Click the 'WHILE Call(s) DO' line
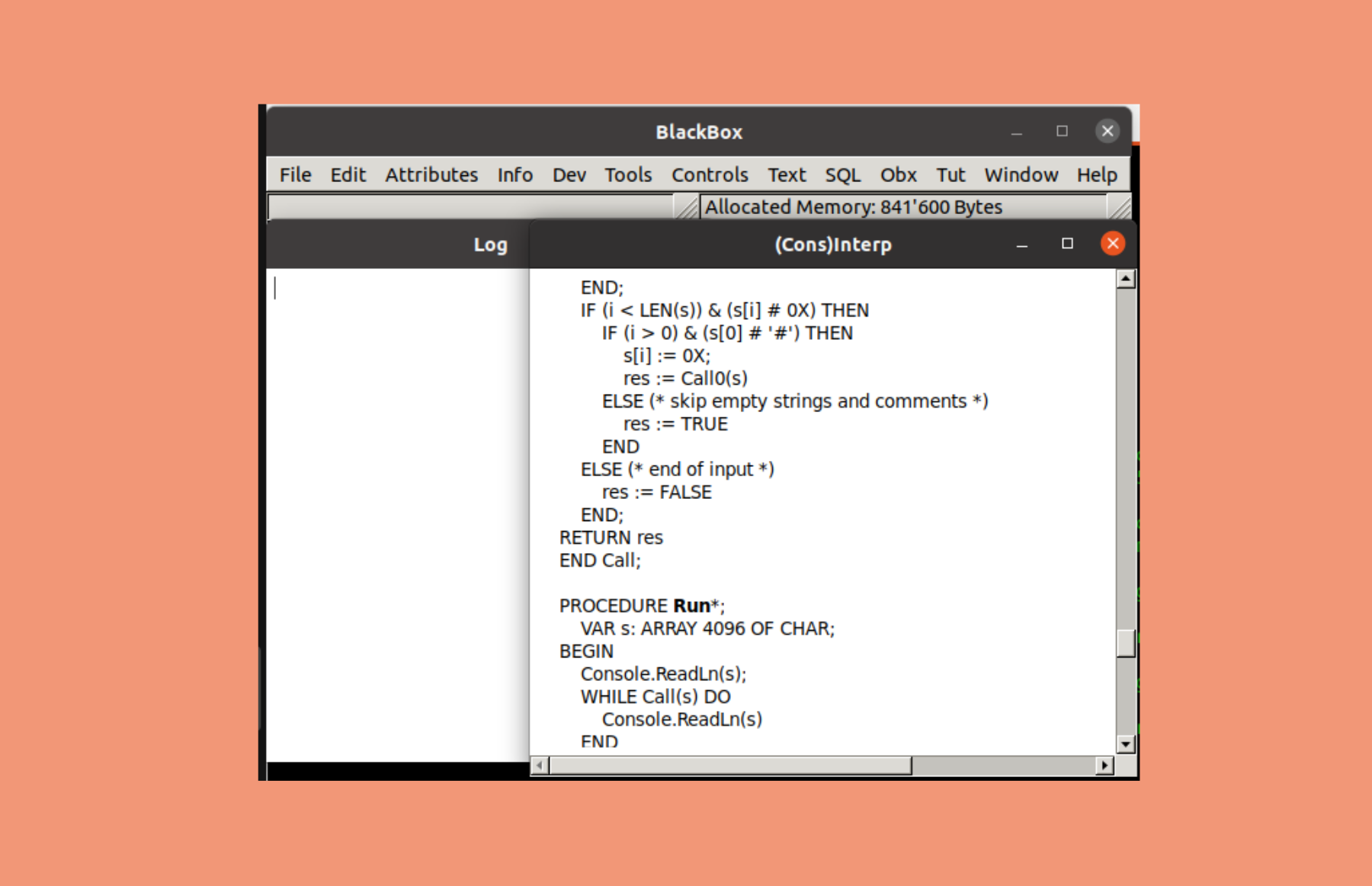This screenshot has width=1372, height=886. pos(656,697)
